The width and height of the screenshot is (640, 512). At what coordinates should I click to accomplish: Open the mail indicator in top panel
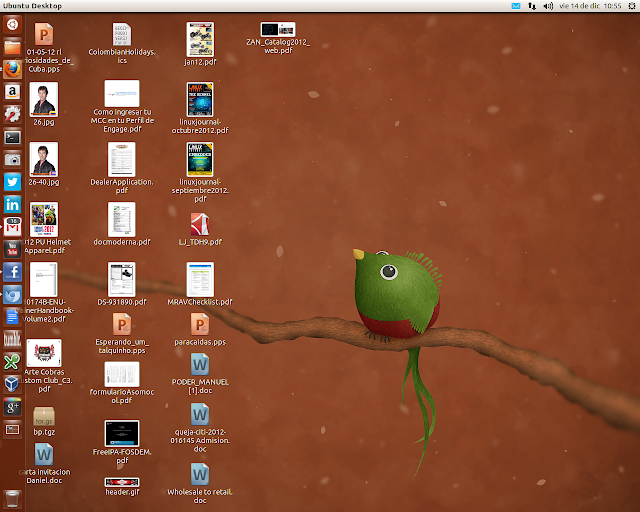(x=516, y=6)
